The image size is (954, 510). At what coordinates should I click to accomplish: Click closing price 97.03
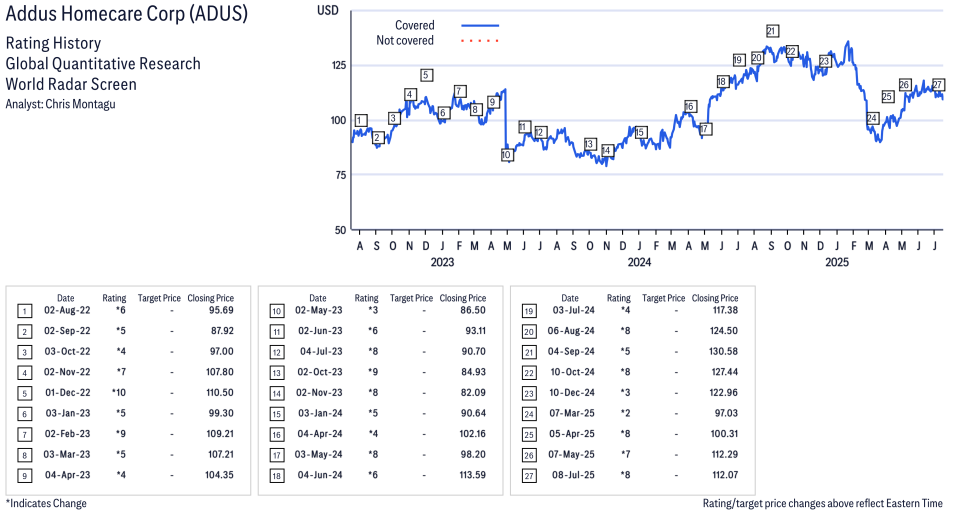(726, 414)
